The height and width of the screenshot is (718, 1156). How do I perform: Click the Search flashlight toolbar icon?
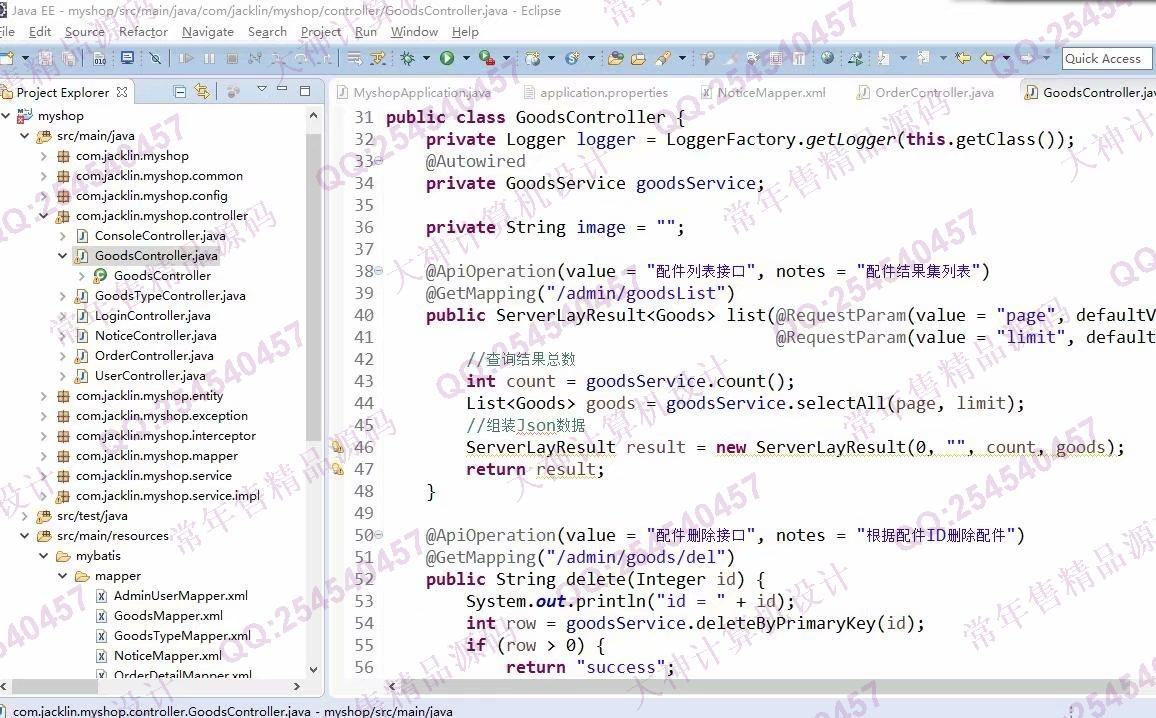tap(663, 57)
